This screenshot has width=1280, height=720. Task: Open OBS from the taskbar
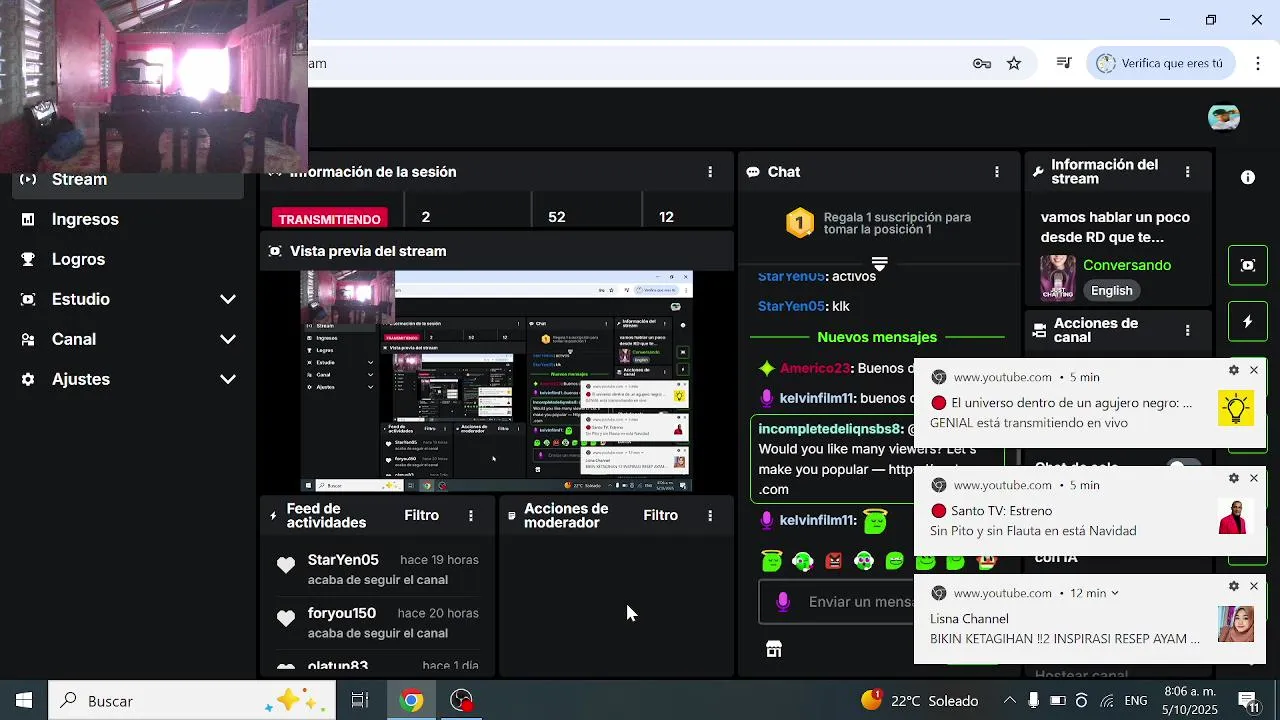point(461,701)
